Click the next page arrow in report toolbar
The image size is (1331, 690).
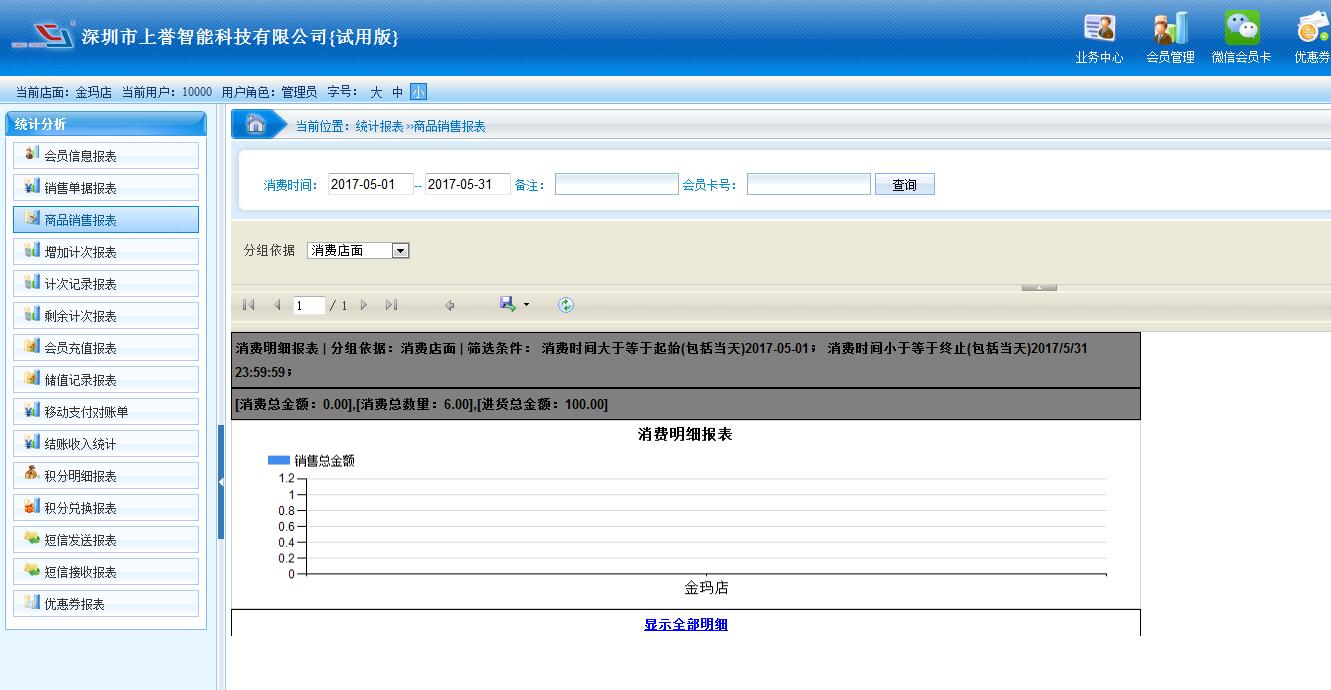364,305
